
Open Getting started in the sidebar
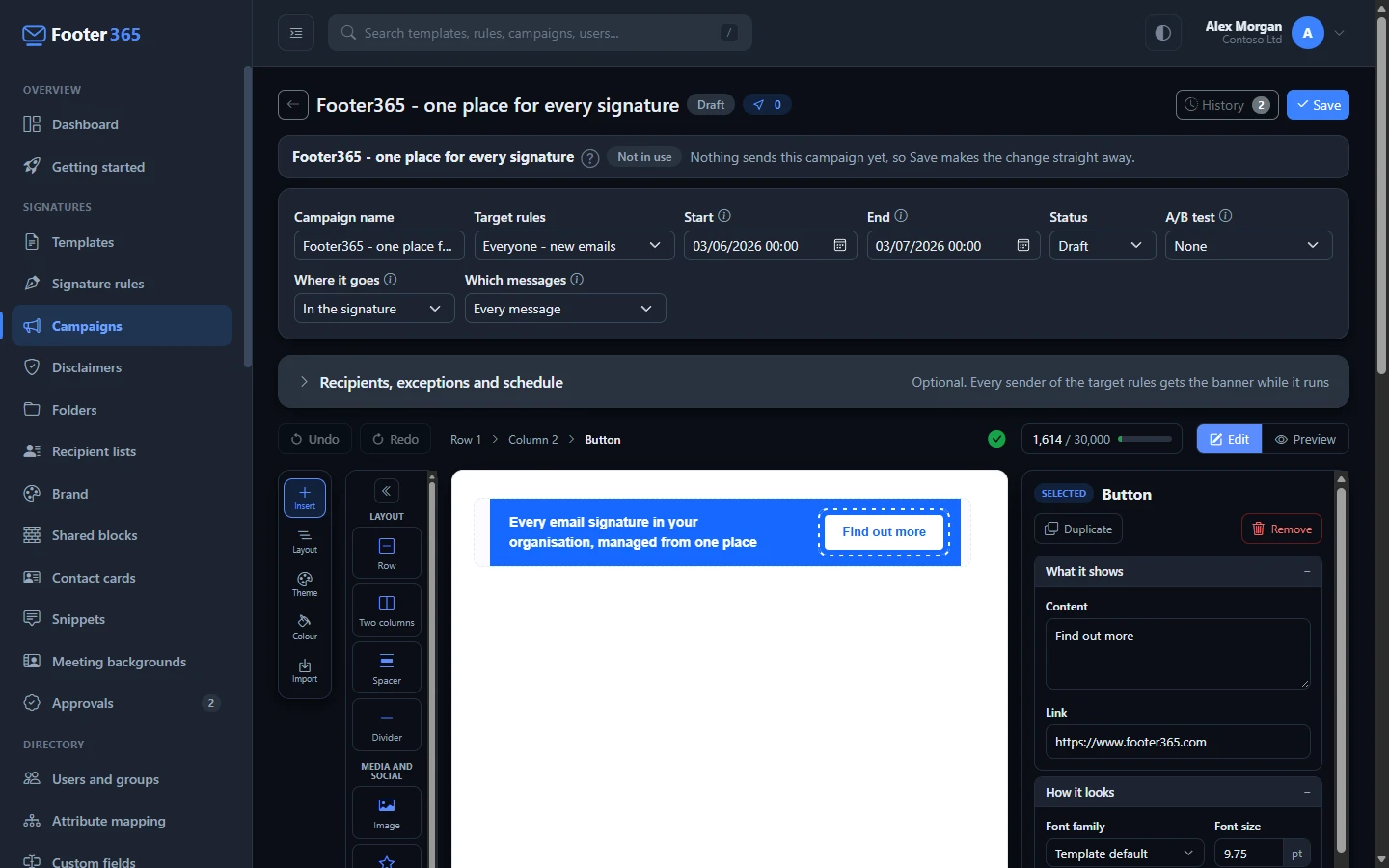pos(122,167)
